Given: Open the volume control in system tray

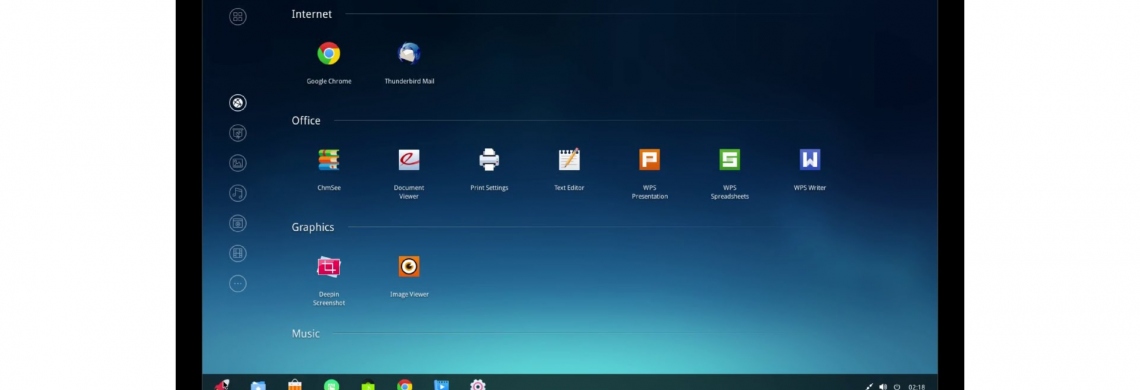Looking at the screenshot, I should (883, 386).
